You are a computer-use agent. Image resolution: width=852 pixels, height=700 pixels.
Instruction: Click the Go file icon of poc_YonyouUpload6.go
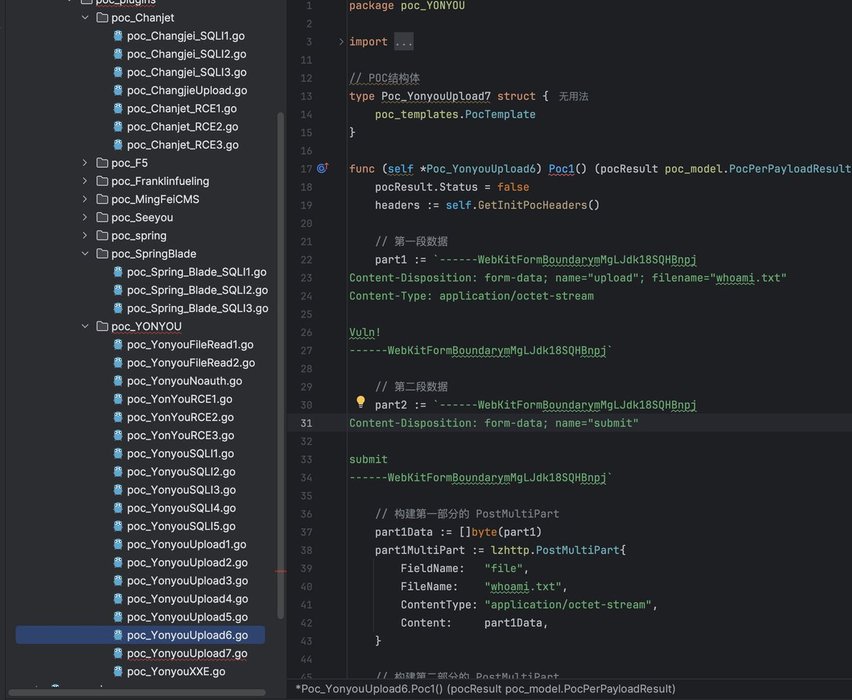(x=119, y=635)
